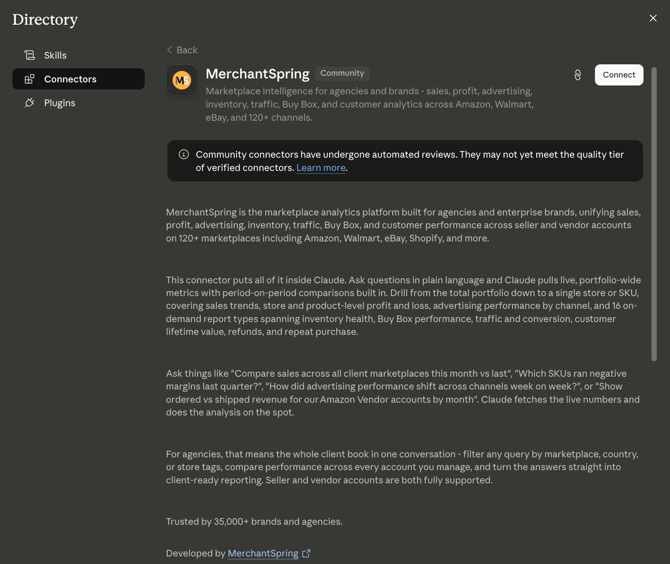
Task: Click the Back chevron arrow icon
Action: point(169,50)
